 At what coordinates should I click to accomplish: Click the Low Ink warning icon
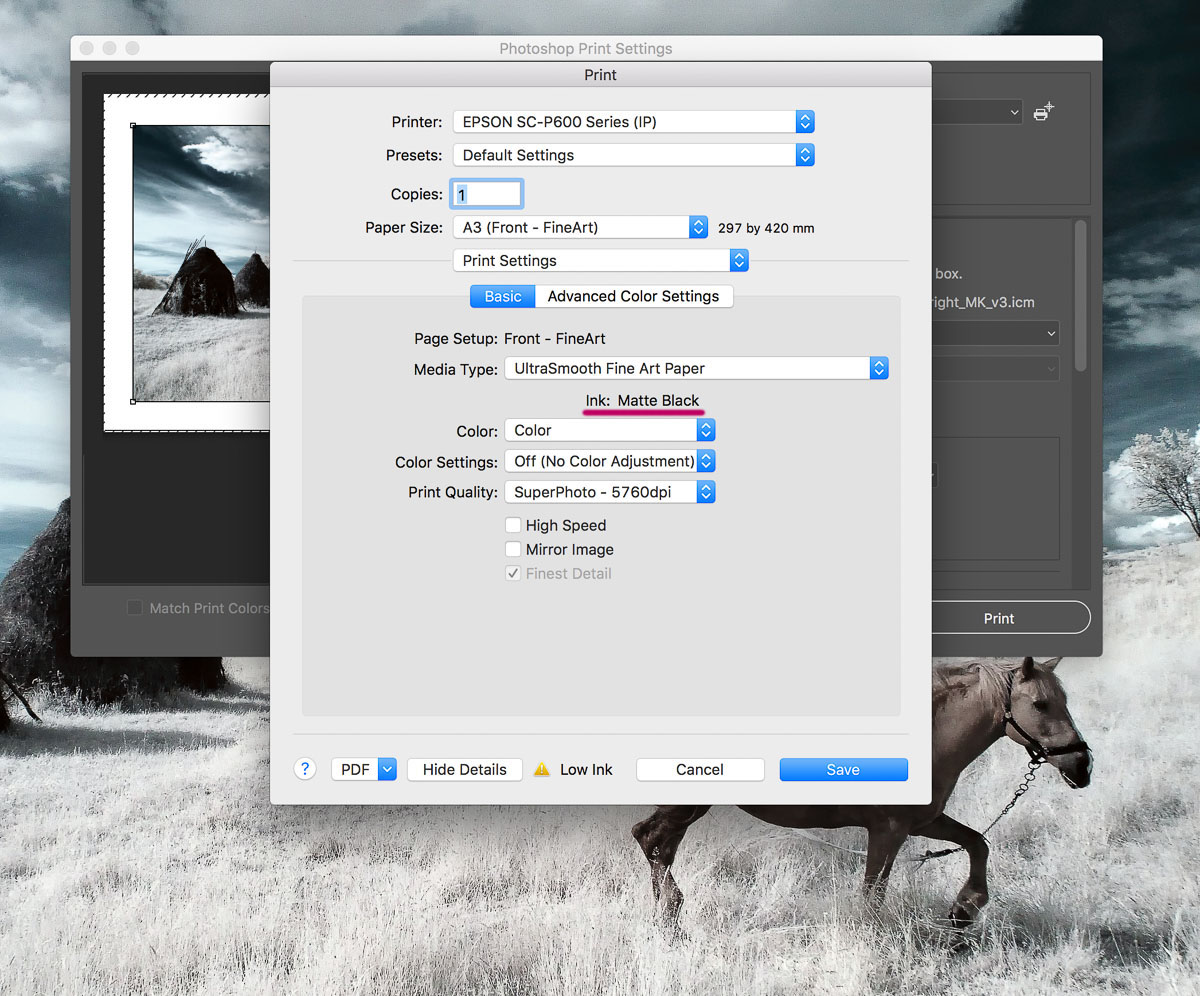(542, 769)
